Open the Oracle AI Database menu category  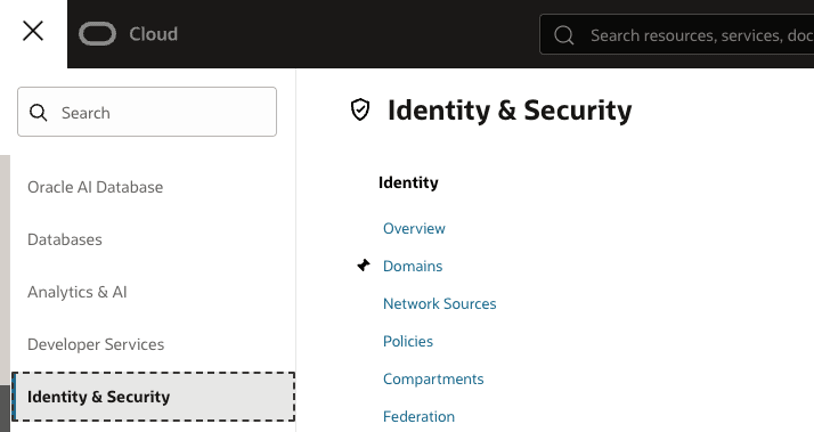point(95,187)
